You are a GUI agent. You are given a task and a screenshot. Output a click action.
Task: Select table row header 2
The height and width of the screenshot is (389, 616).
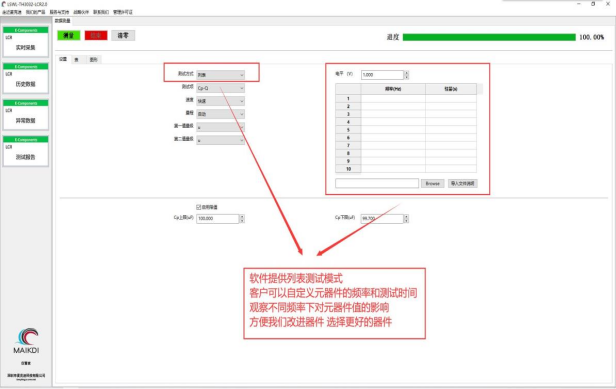coord(348,106)
